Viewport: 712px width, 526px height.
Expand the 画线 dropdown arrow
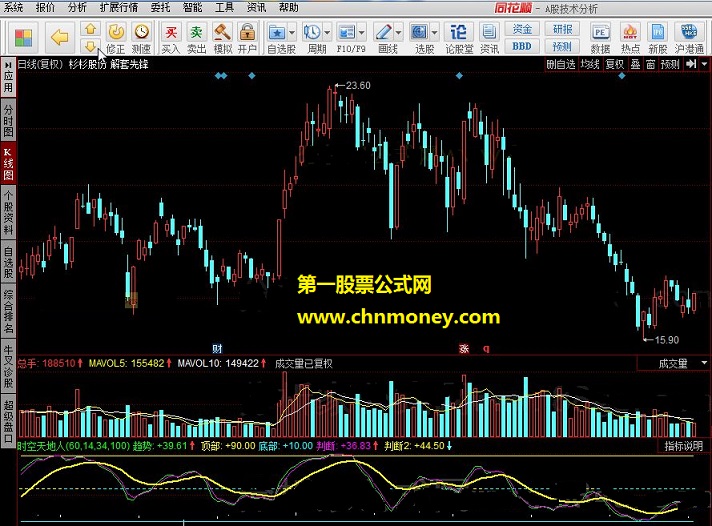(x=398, y=32)
